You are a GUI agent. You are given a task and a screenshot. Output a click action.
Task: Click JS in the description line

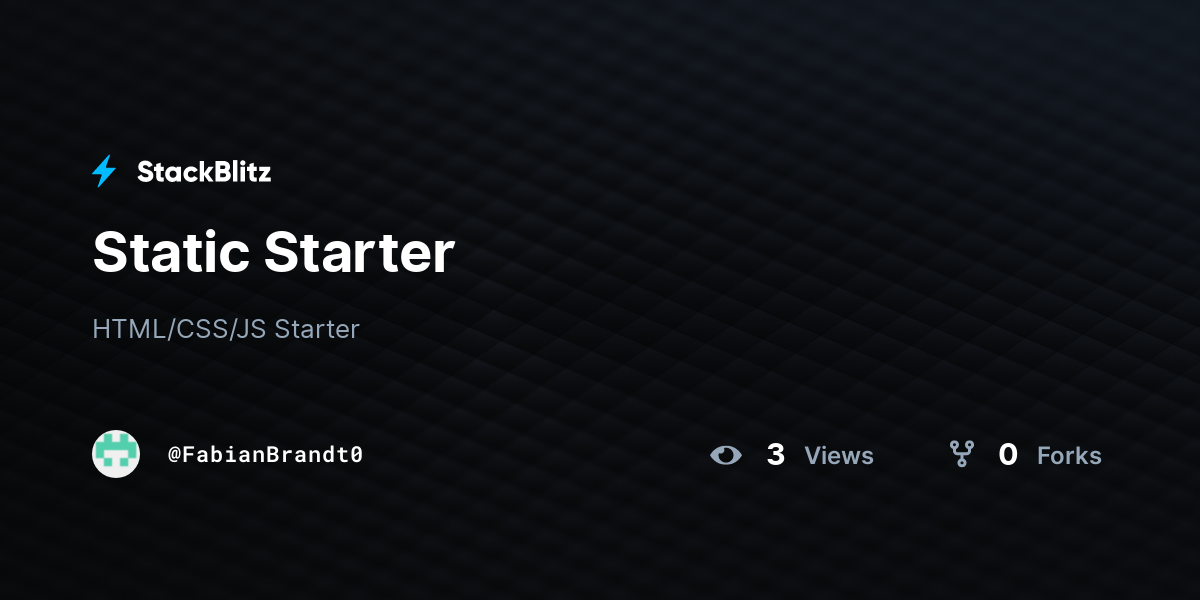(x=251, y=329)
